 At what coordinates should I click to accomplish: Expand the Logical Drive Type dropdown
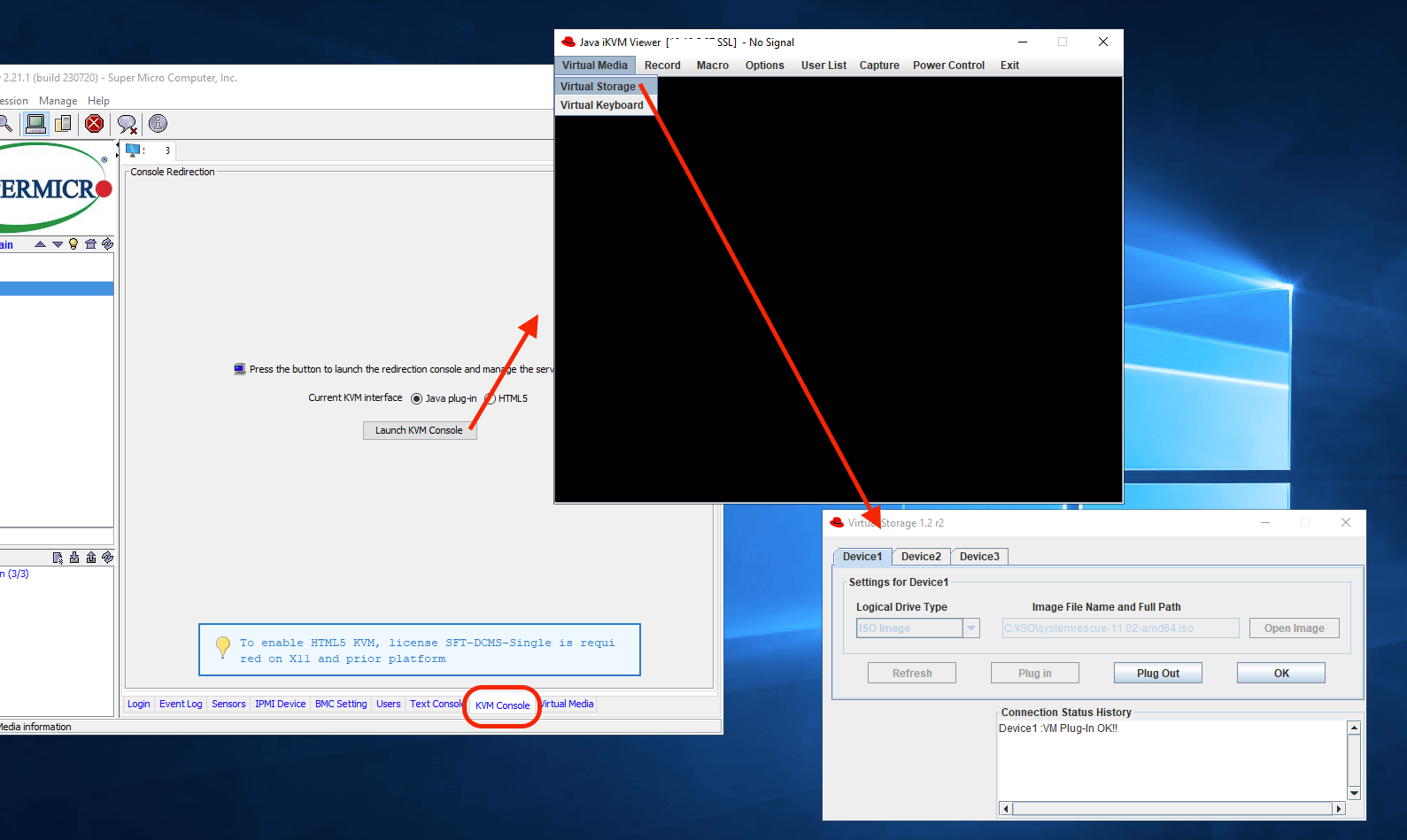click(971, 628)
